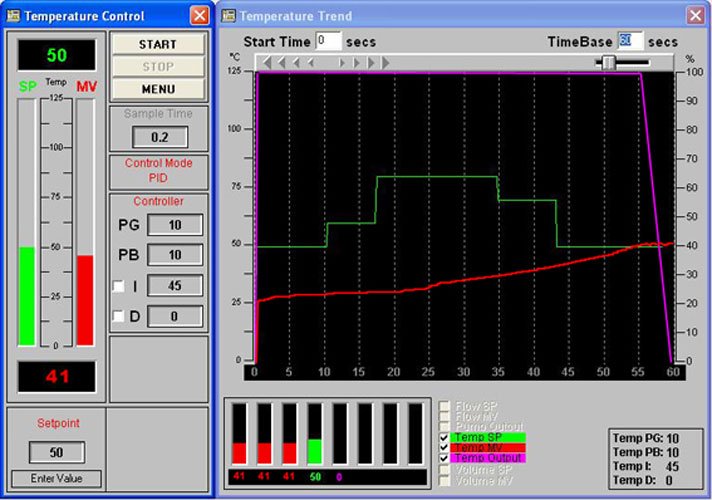The width and height of the screenshot is (712, 500).
Task: Click the Temperature Control window title icon
Action: pyautogui.click(x=12, y=16)
